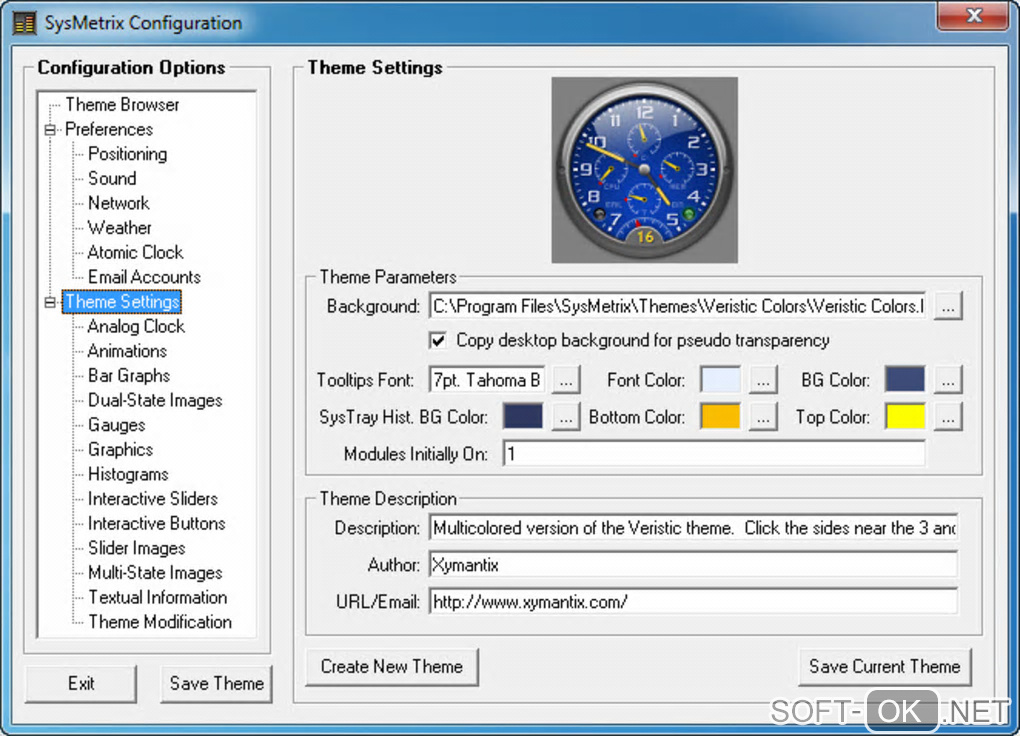The width and height of the screenshot is (1020, 736).
Task: Close the SysMetrix Configuration window
Action: pos(973,16)
